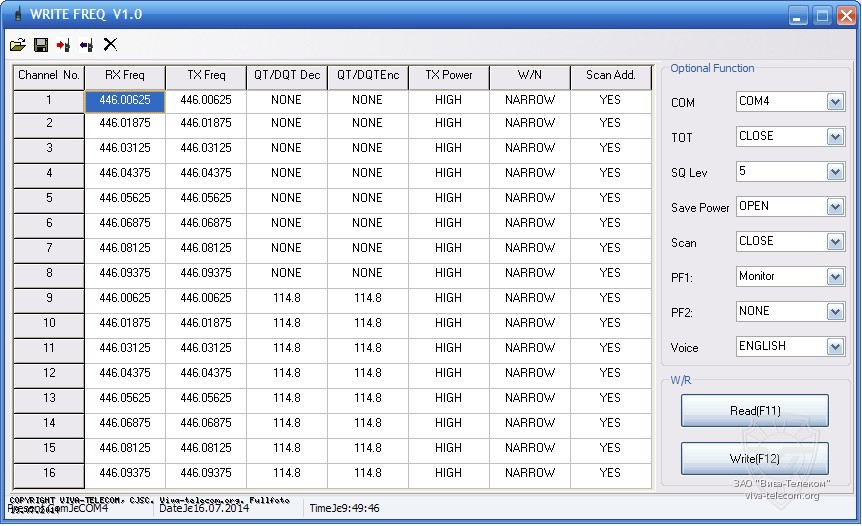Click the Save floppy disk icon

point(41,45)
